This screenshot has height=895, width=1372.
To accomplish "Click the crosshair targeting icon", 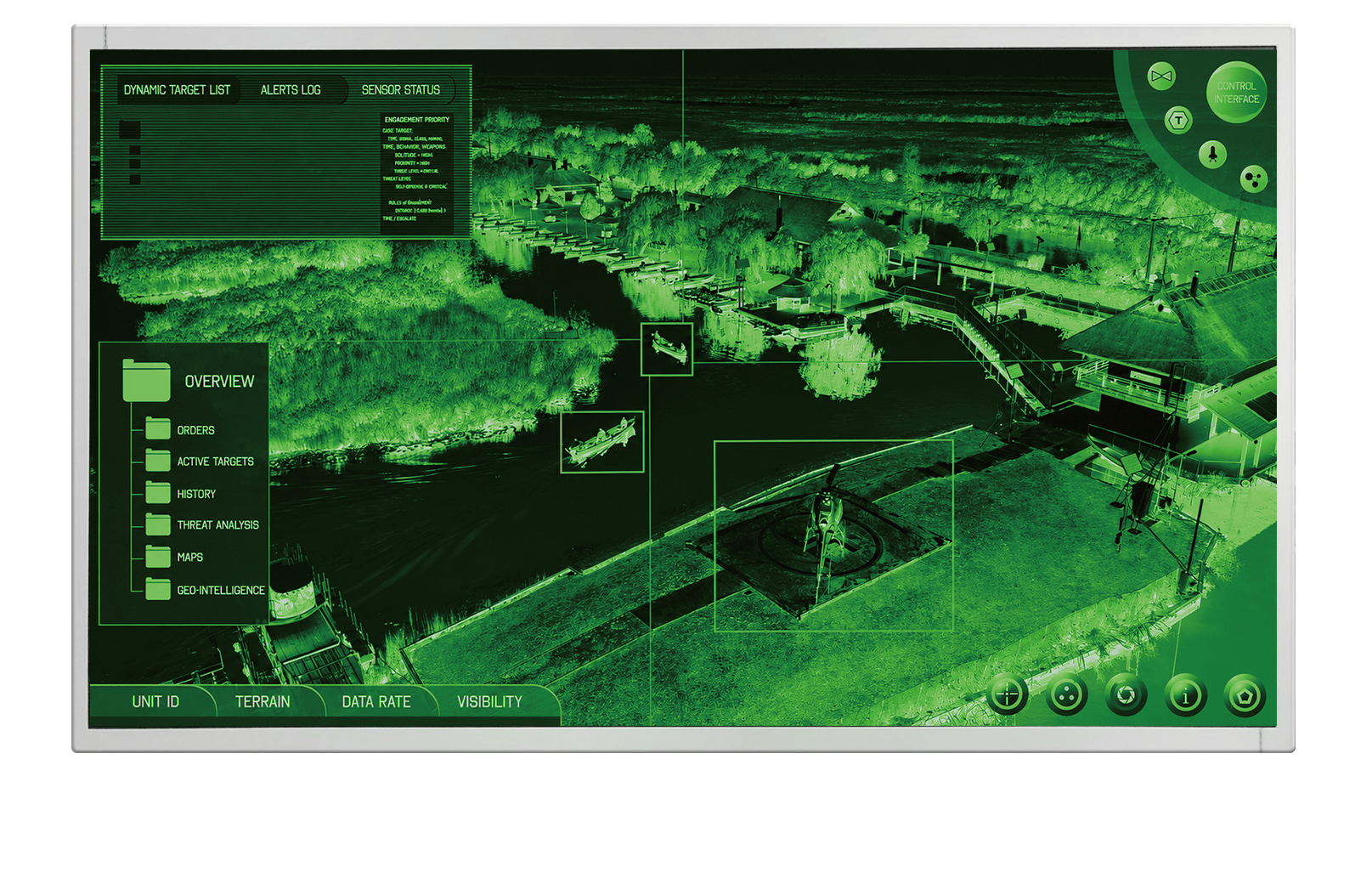I will click(x=1008, y=696).
